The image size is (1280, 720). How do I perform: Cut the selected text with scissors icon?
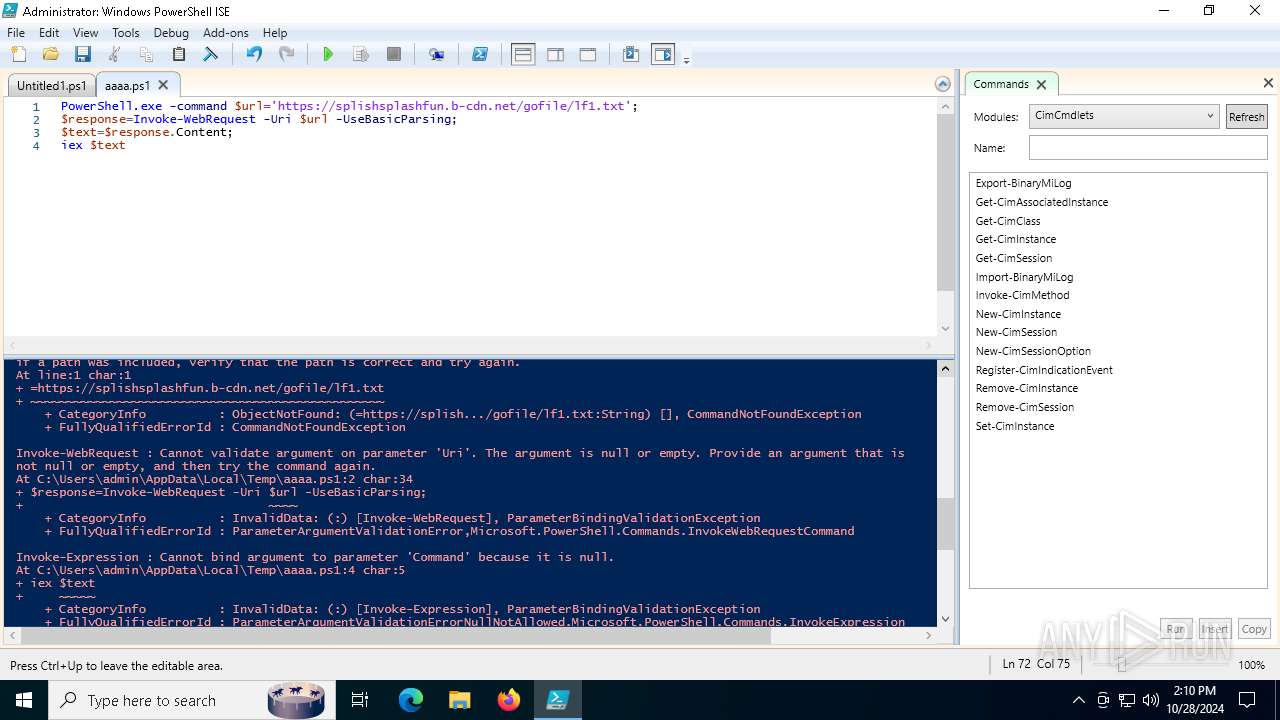[x=114, y=54]
